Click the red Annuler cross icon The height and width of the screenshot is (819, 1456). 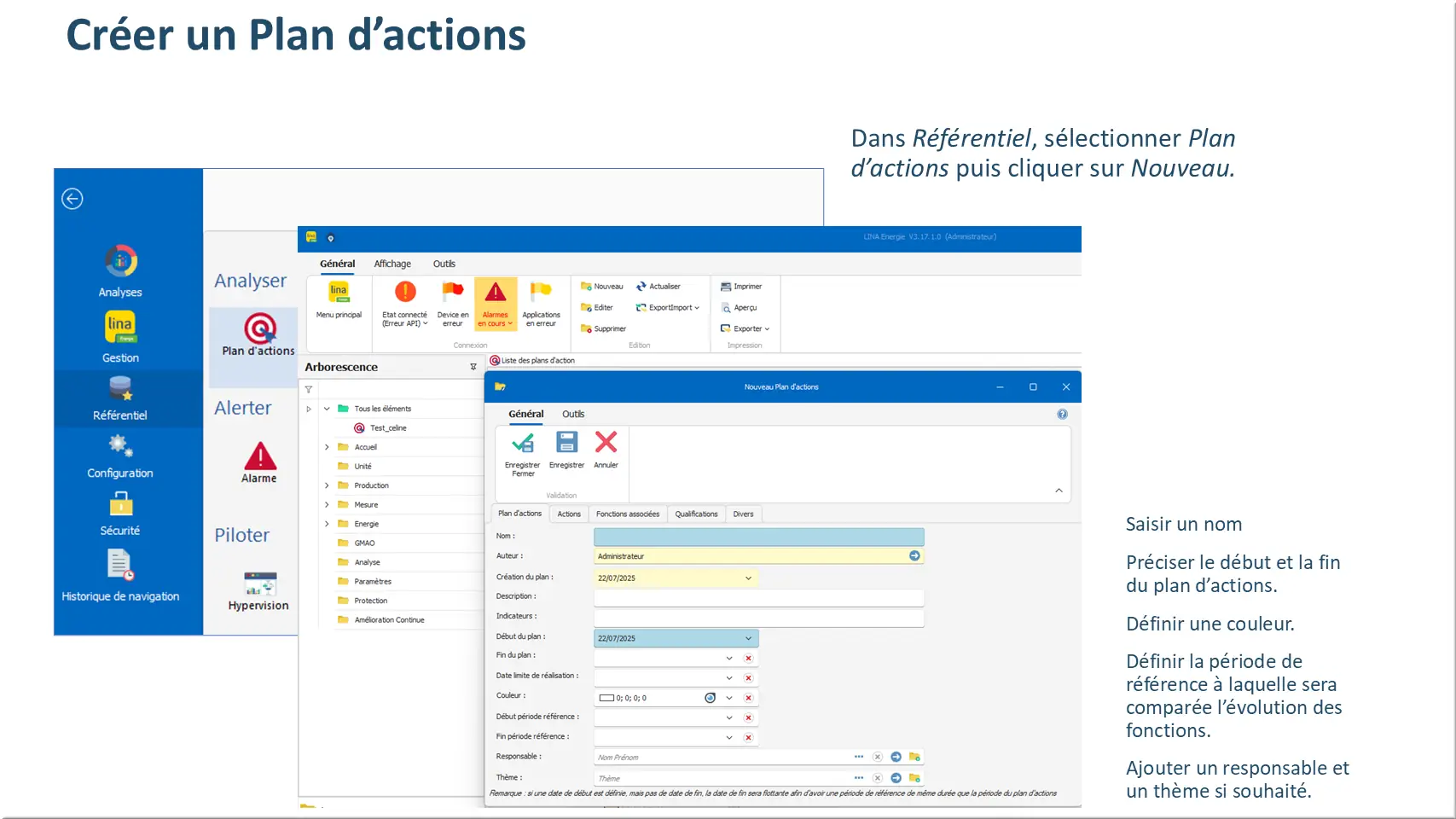coord(606,443)
